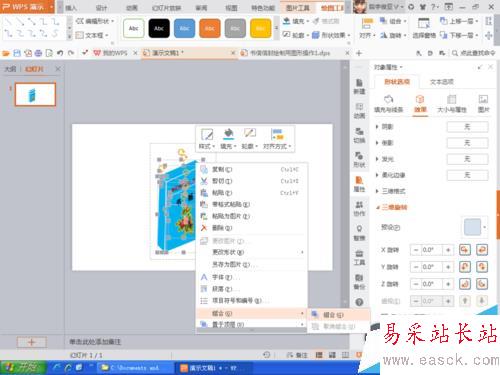Apply the yellow Abc shape style
The width and height of the screenshot is (500, 375).
point(260,28)
